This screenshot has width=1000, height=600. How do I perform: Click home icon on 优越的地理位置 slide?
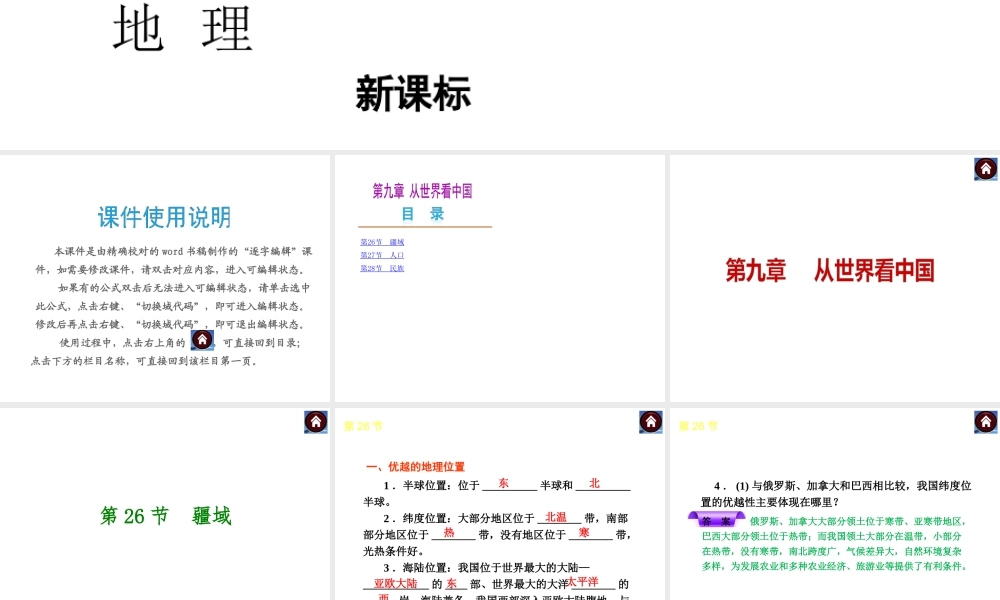pos(651,422)
